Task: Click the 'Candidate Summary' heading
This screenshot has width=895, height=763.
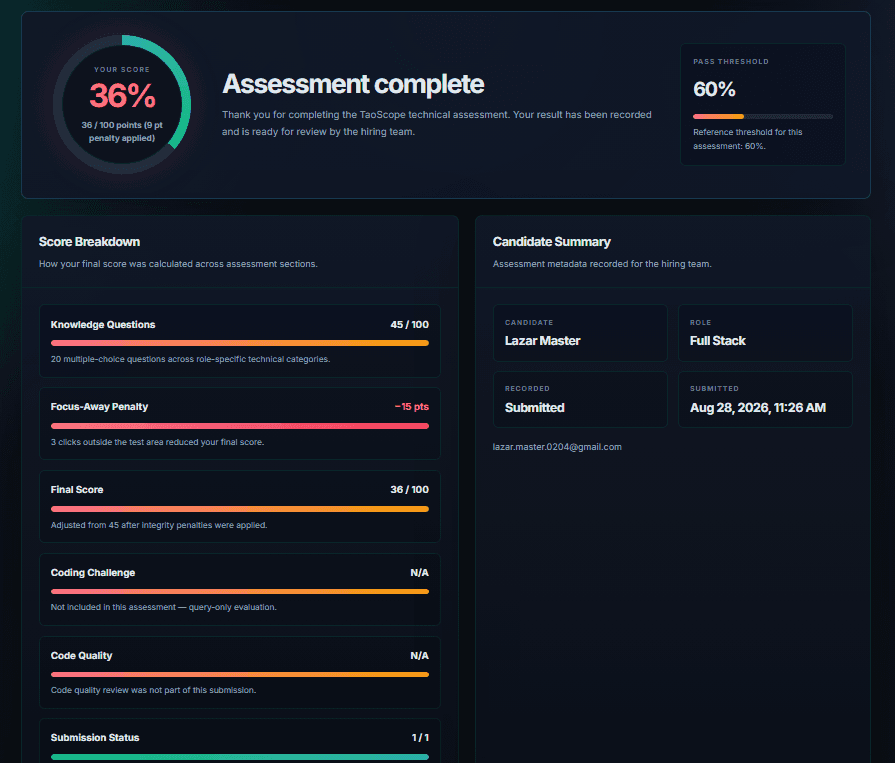Action: point(551,242)
